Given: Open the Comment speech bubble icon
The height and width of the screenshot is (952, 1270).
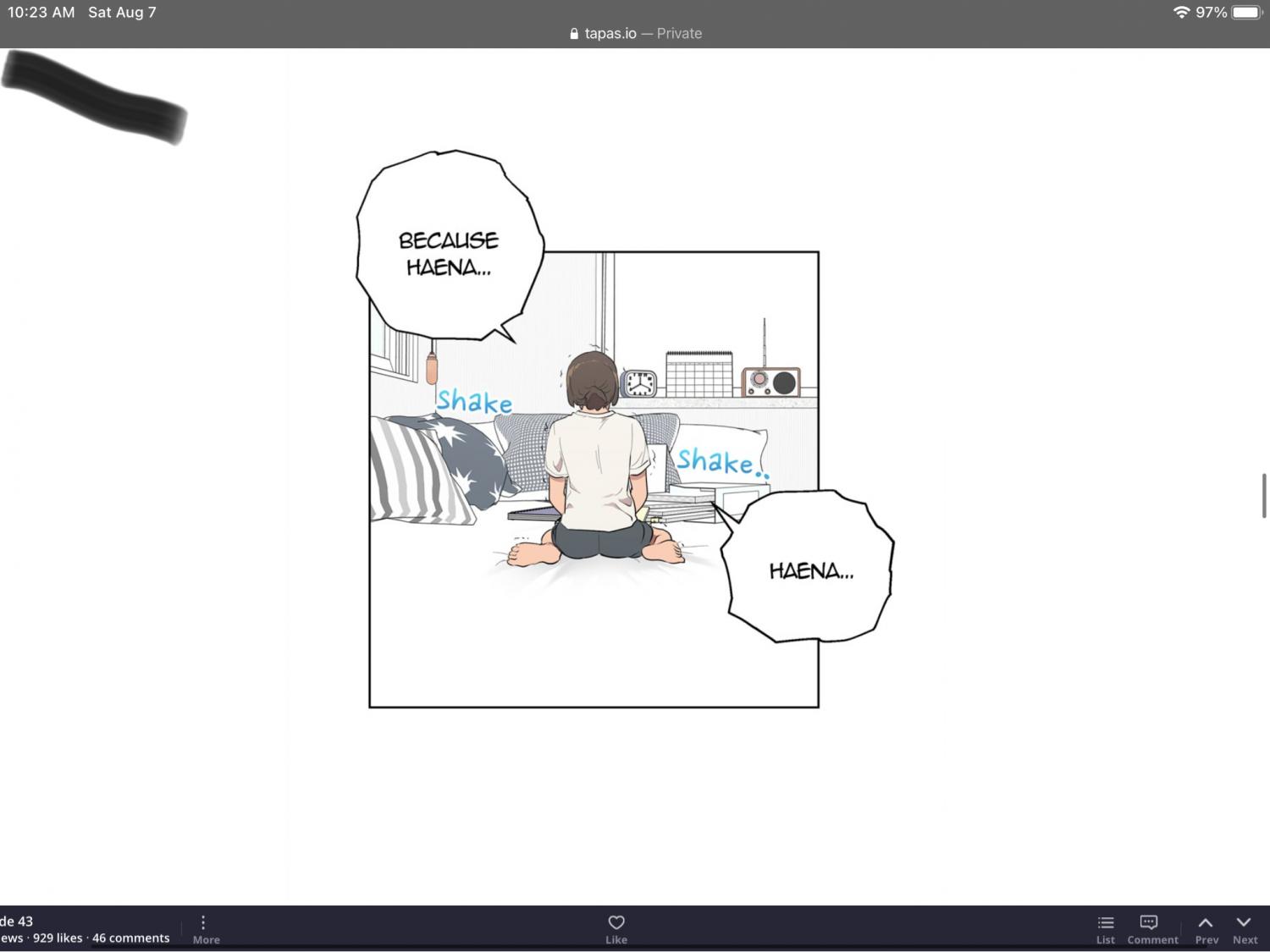Looking at the screenshot, I should point(1149,922).
